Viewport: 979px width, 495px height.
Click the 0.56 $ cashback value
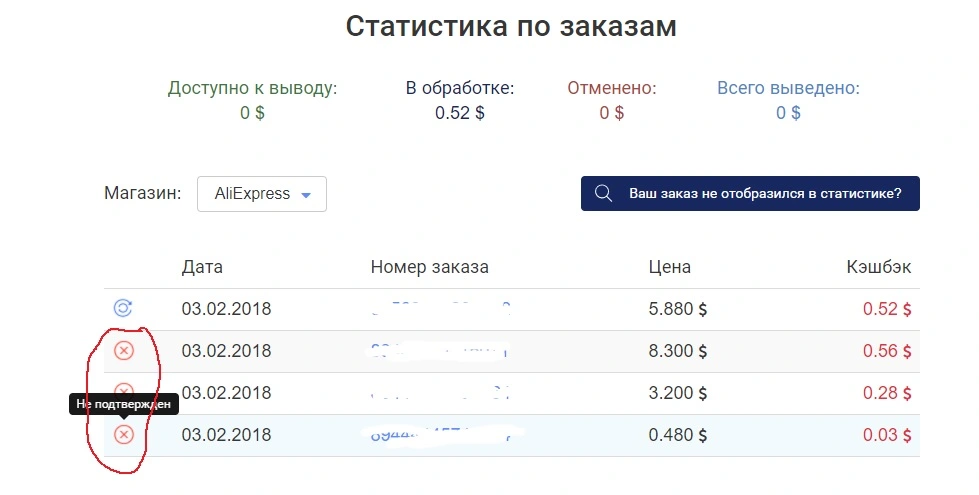pyautogui.click(x=887, y=351)
